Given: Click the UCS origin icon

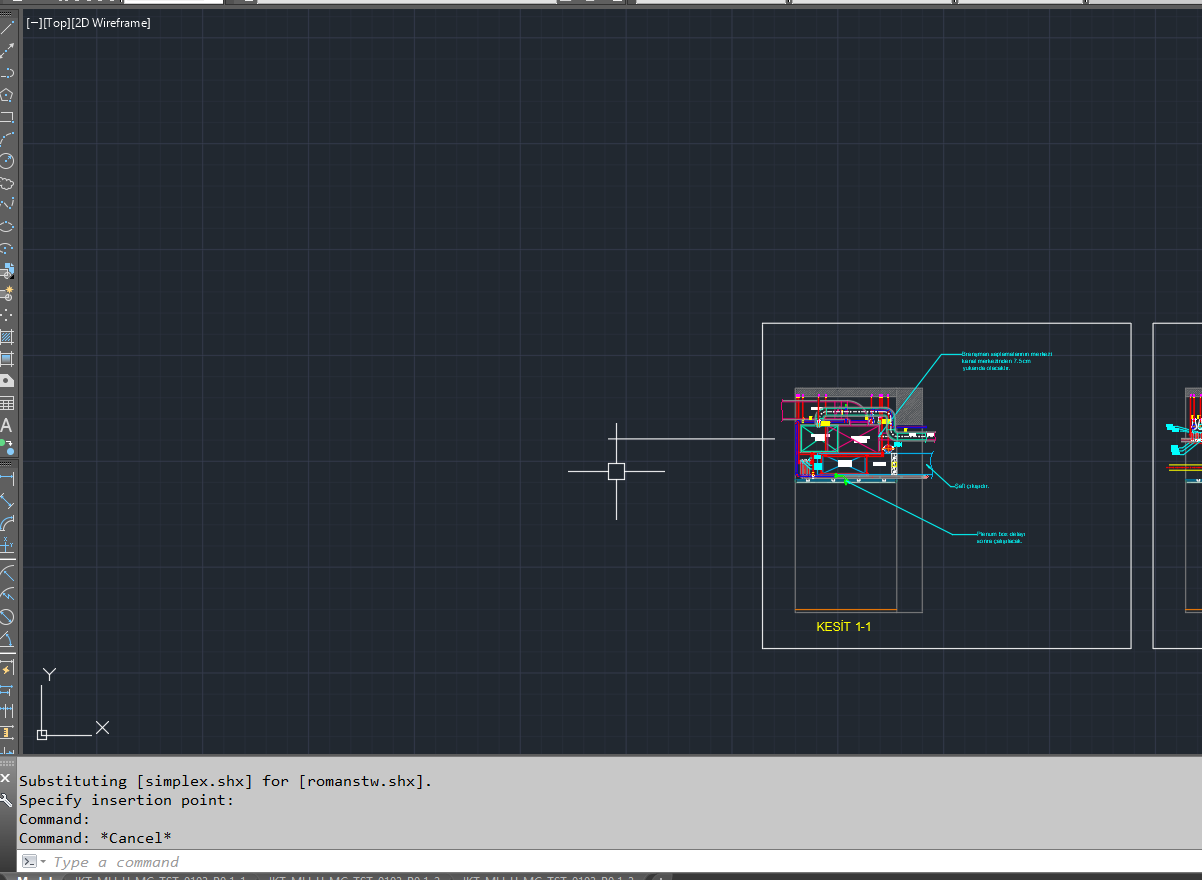Looking at the screenshot, I should [42, 735].
